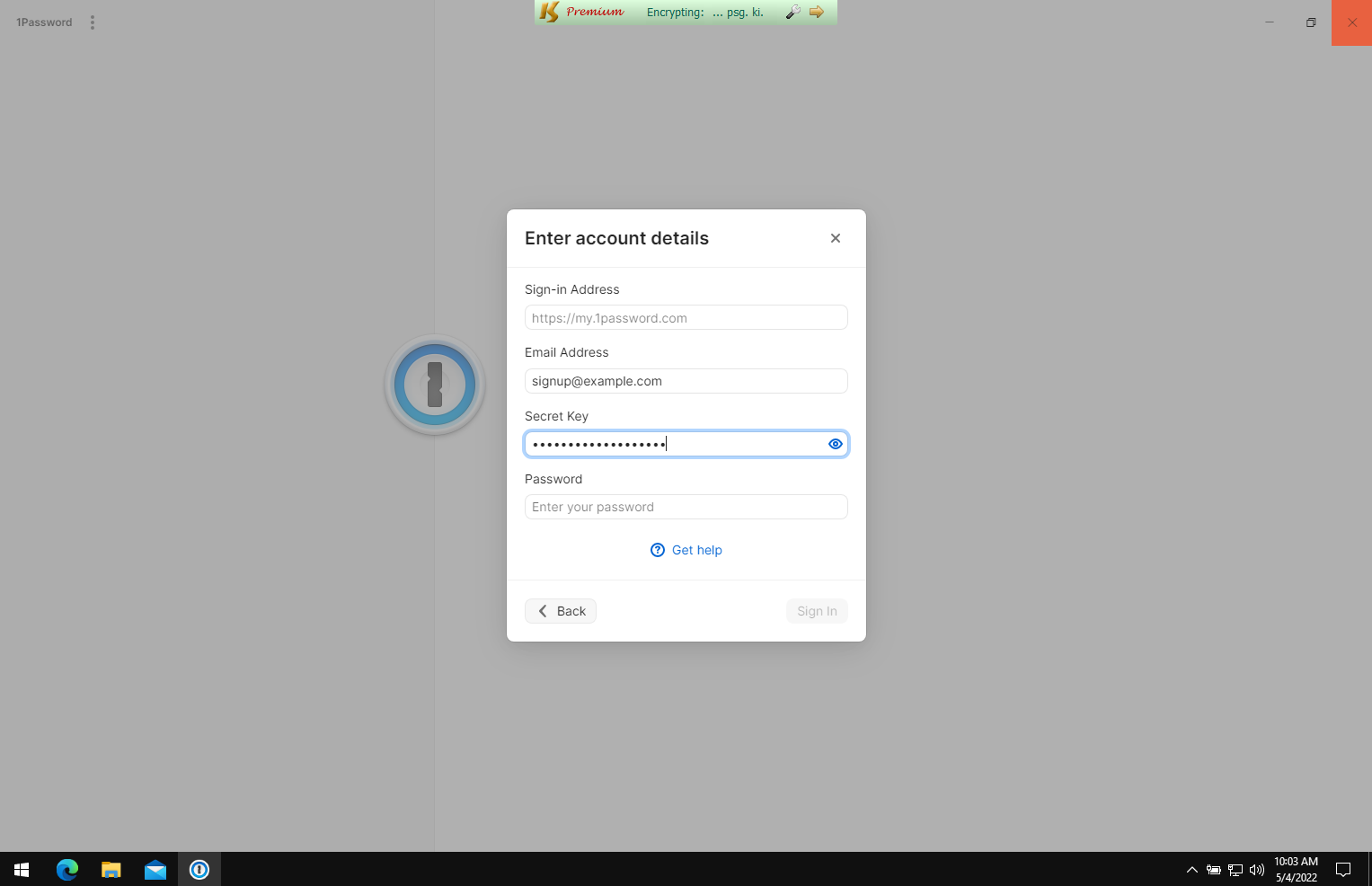Click the 1Password keyhole logo

click(x=435, y=385)
